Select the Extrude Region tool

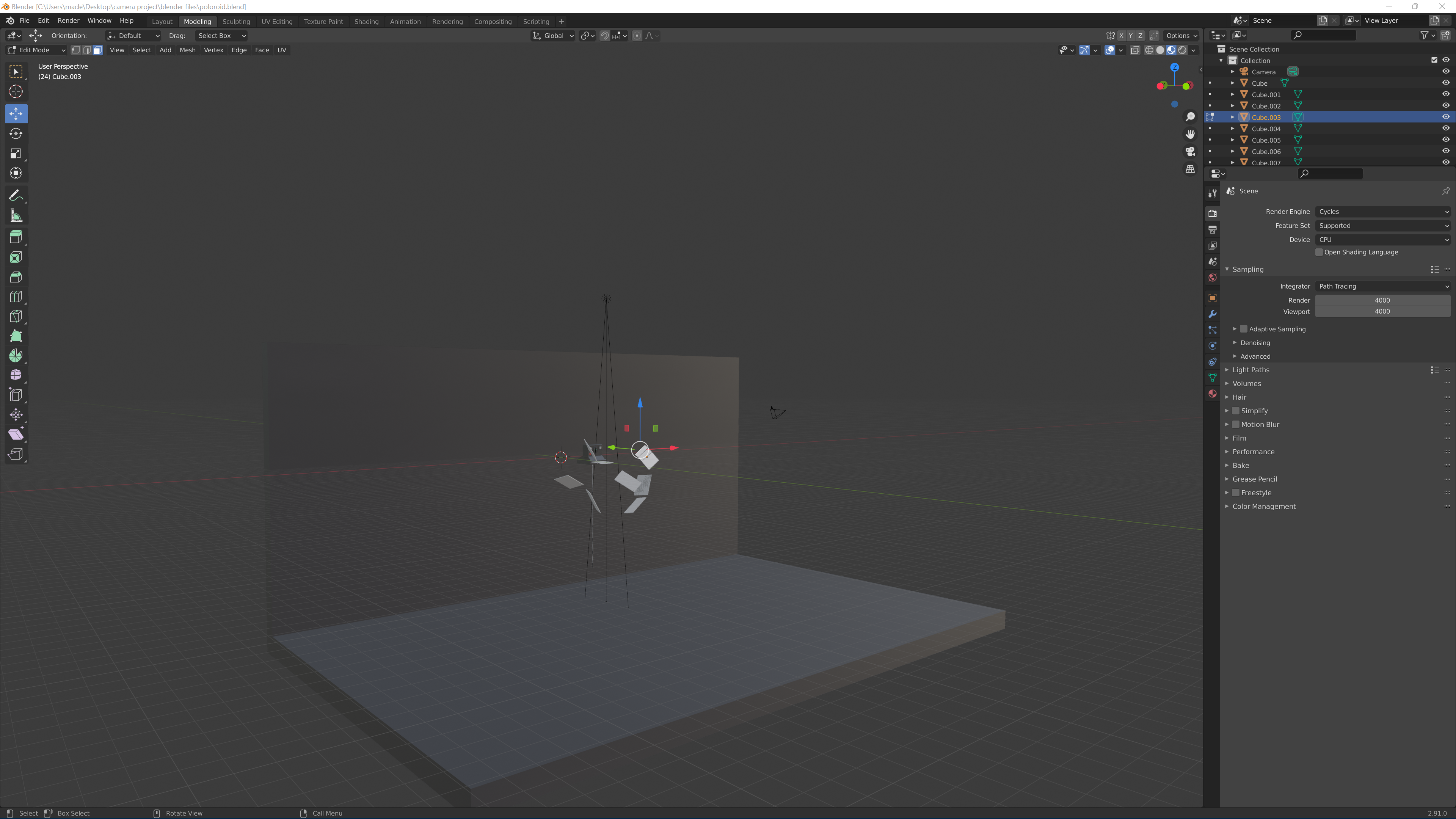coord(16,237)
